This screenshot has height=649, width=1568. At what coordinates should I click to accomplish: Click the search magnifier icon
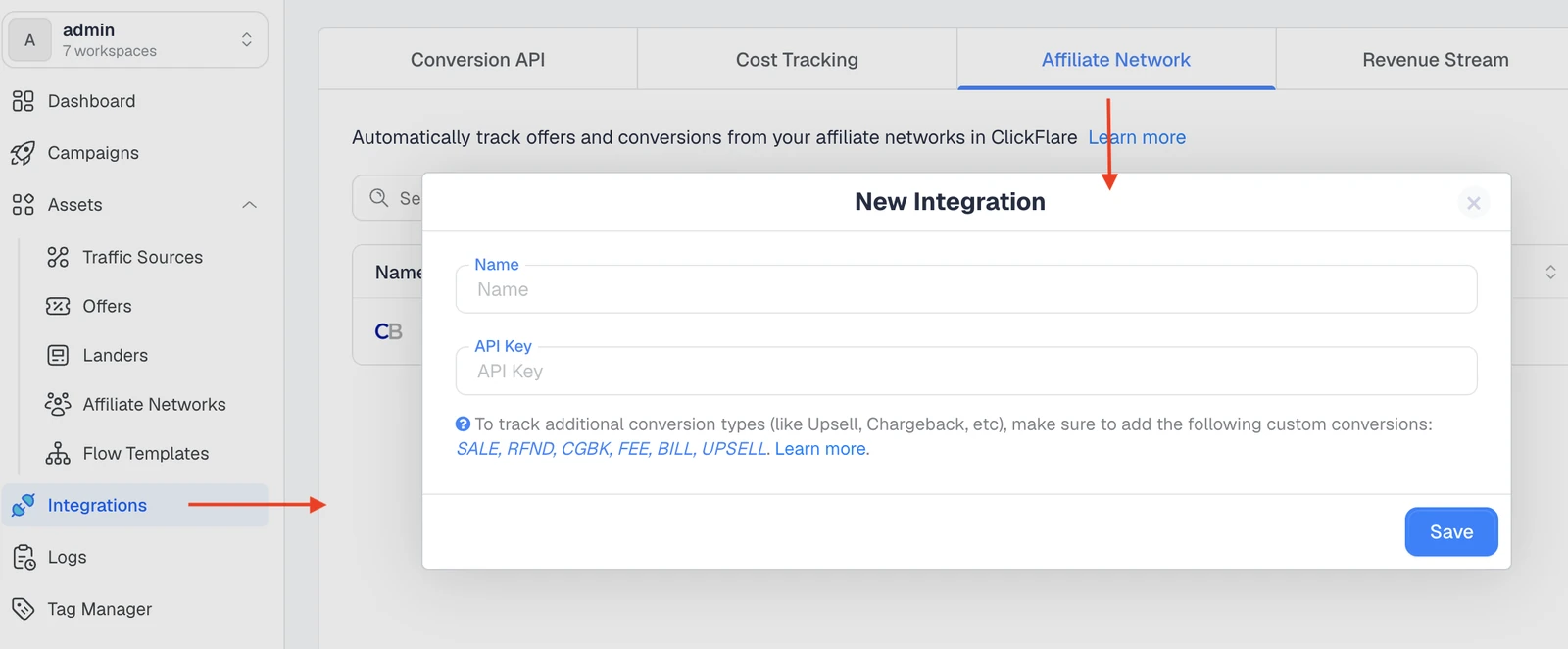click(x=379, y=198)
